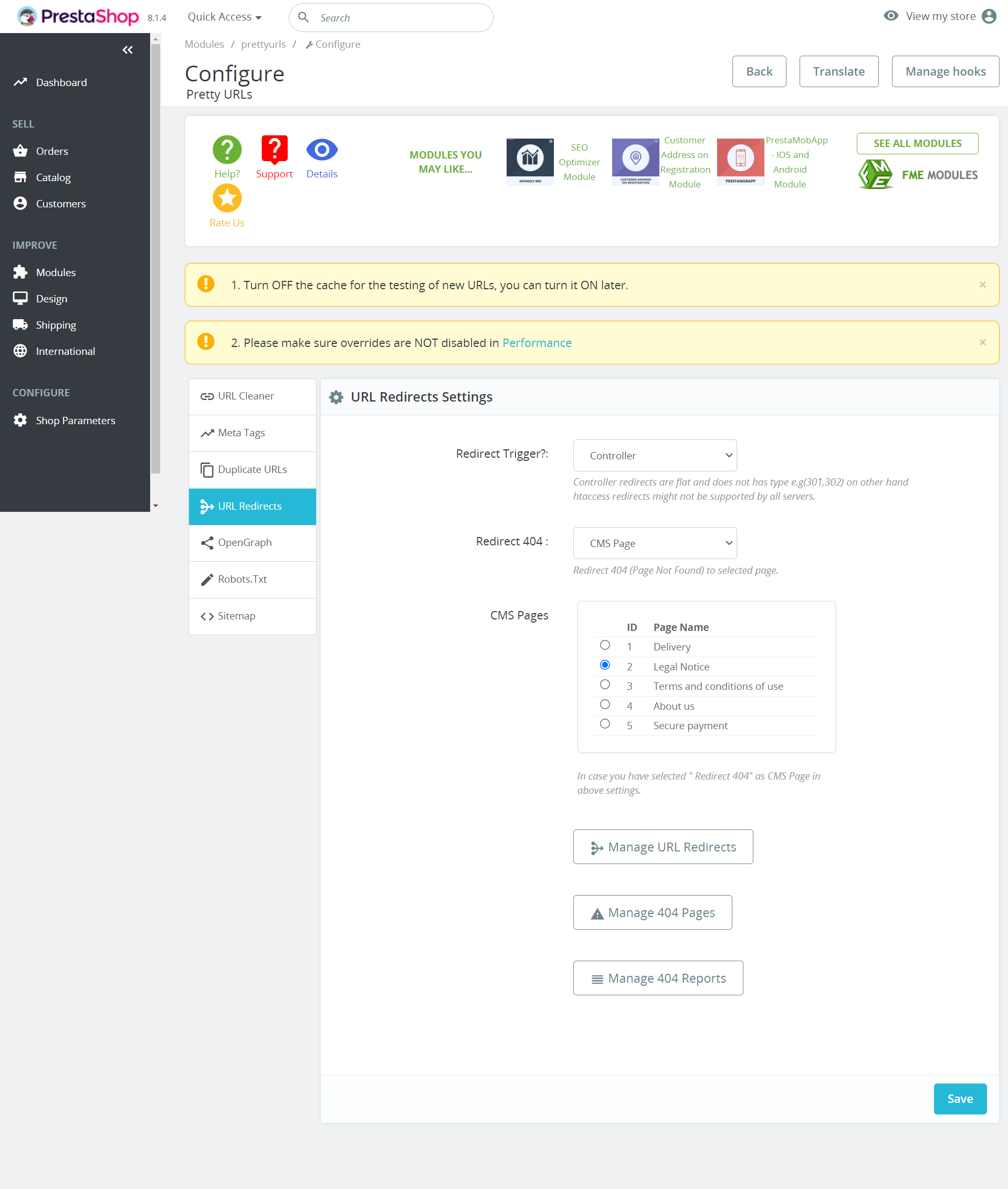Select the Secure payment radio button
Image resolution: width=1008 pixels, height=1189 pixels.
point(605,724)
